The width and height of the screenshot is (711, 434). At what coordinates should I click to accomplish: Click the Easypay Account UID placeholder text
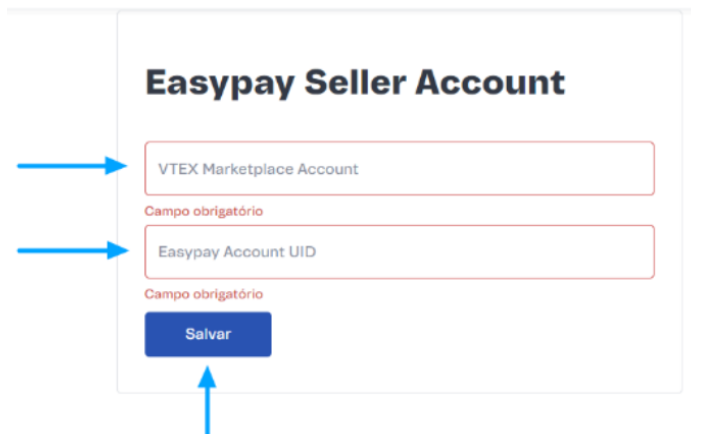[x=237, y=252]
